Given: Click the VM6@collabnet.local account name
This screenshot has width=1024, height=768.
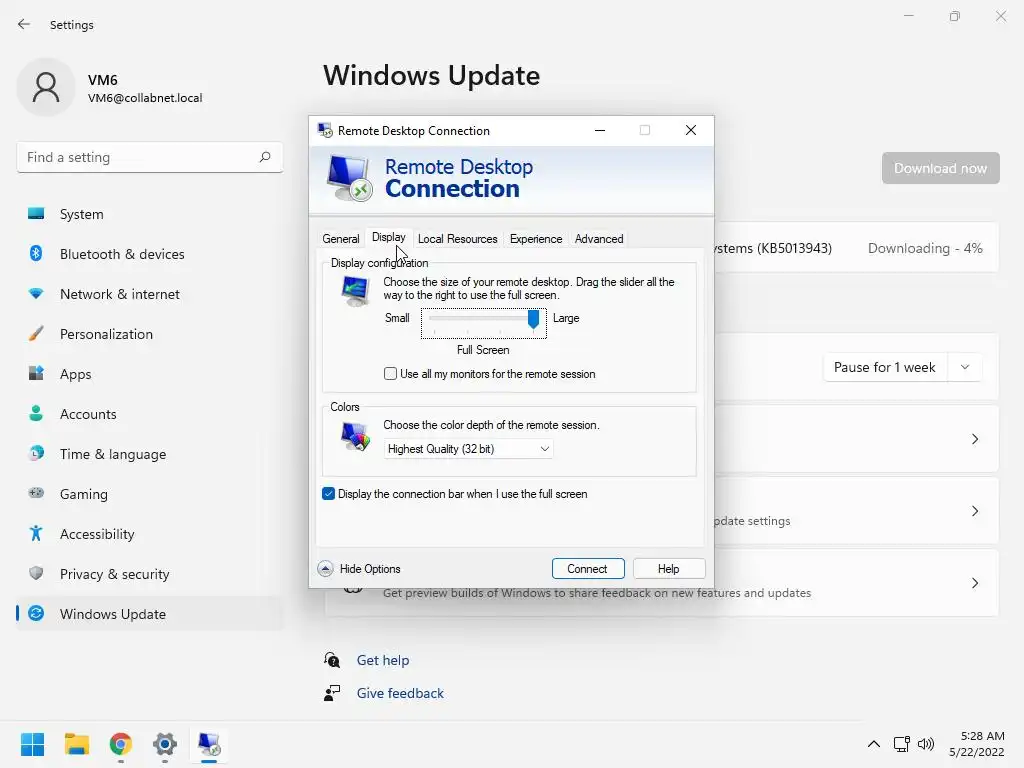Looking at the screenshot, I should (145, 98).
